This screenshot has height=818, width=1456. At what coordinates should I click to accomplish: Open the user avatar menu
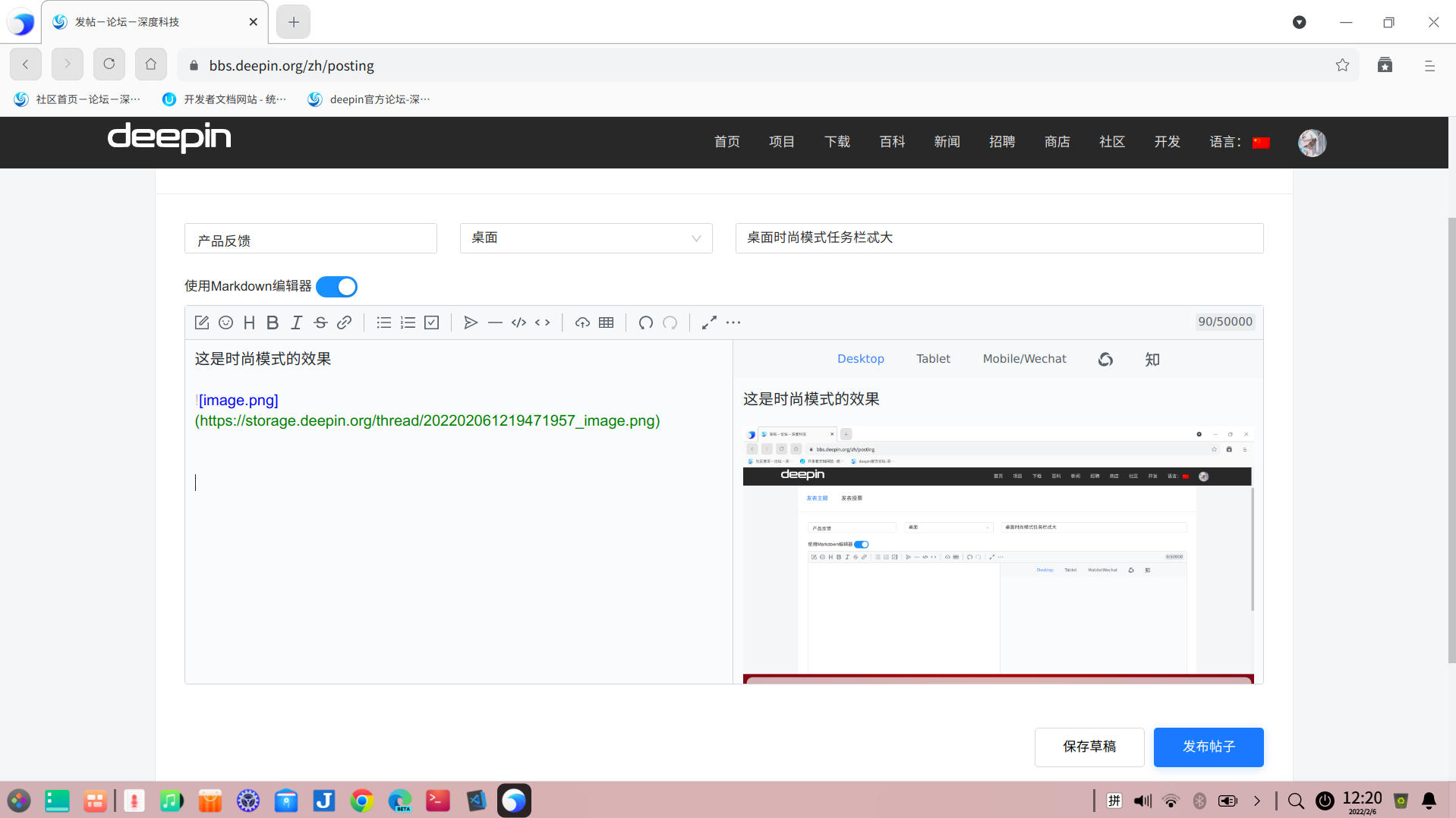[1312, 143]
